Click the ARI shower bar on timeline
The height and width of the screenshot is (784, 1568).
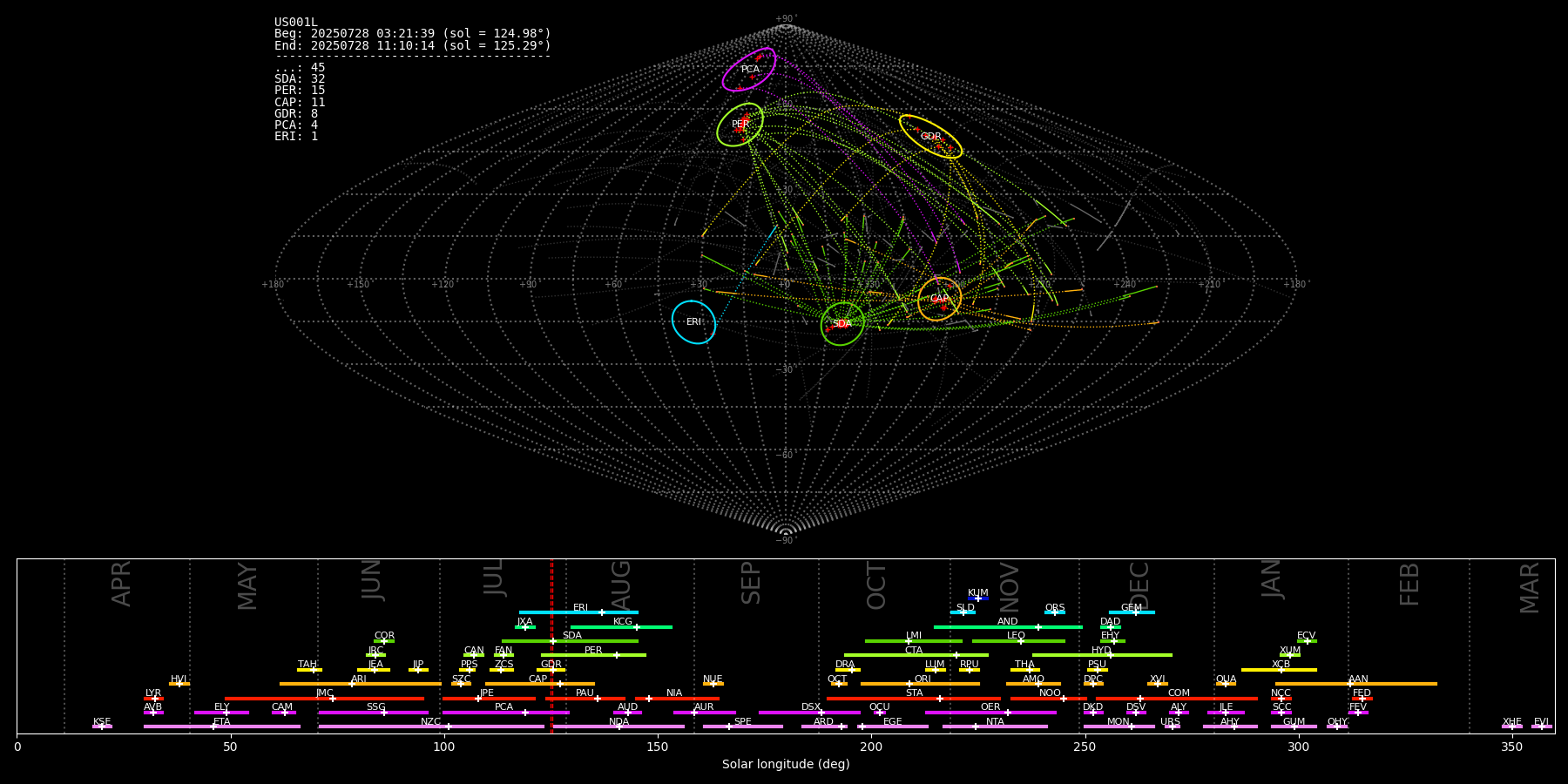361,684
